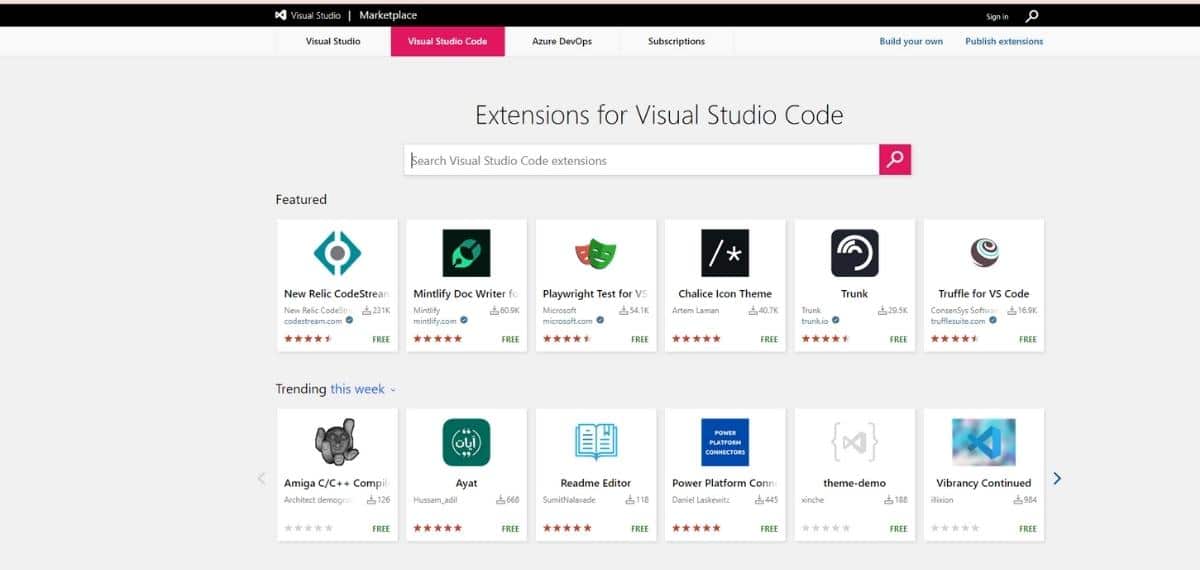Click the pink search submit button

coord(895,160)
